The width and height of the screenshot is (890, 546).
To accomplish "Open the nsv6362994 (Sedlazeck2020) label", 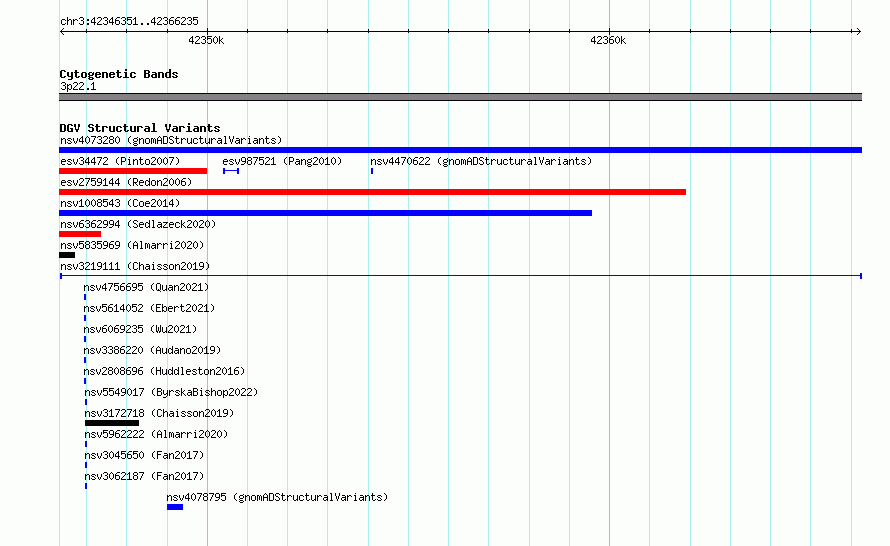I will tap(138, 224).
